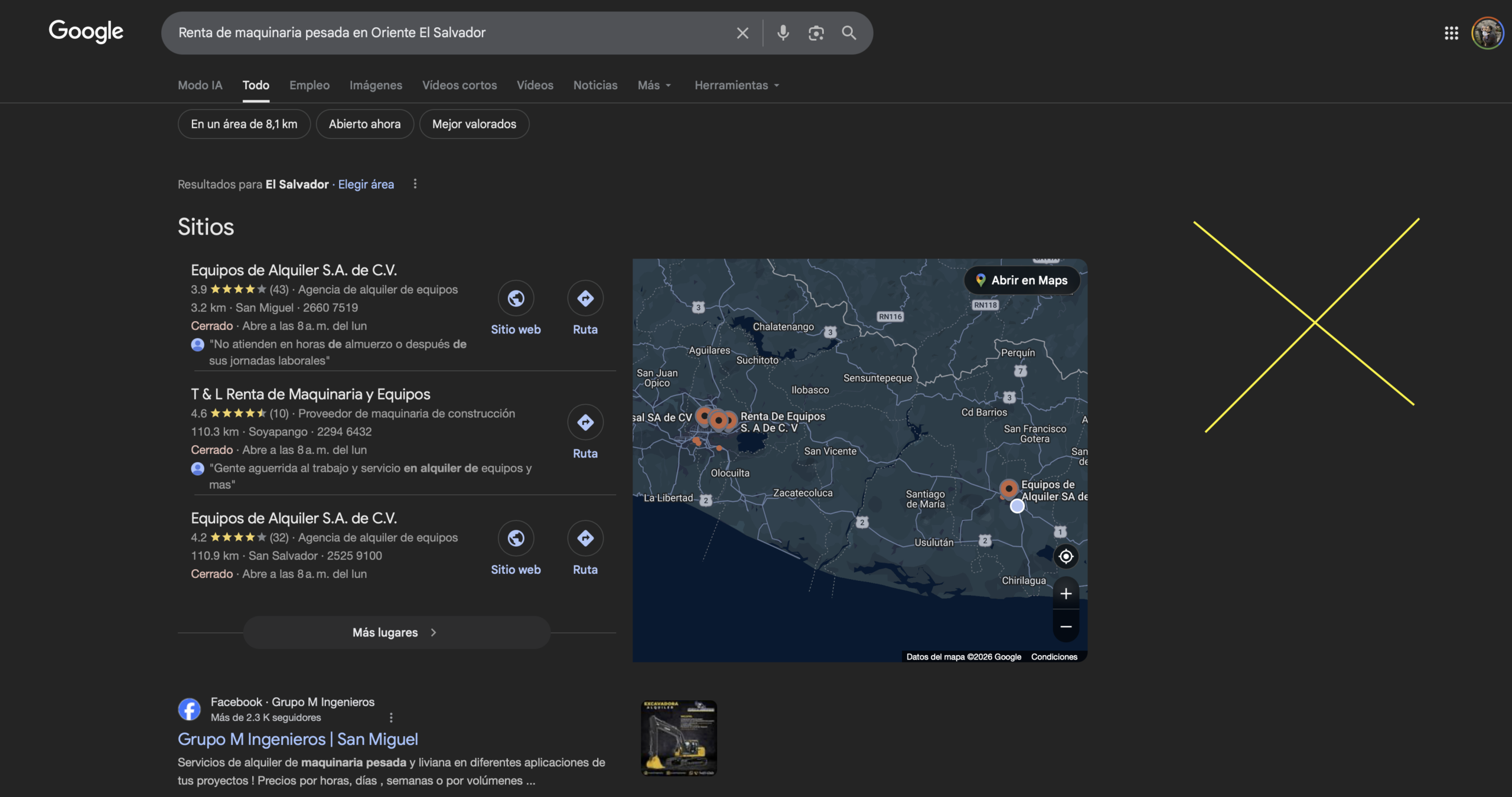Image resolution: width=1512 pixels, height=797 pixels.
Task: Switch to the Modo IA tab
Action: coord(200,85)
